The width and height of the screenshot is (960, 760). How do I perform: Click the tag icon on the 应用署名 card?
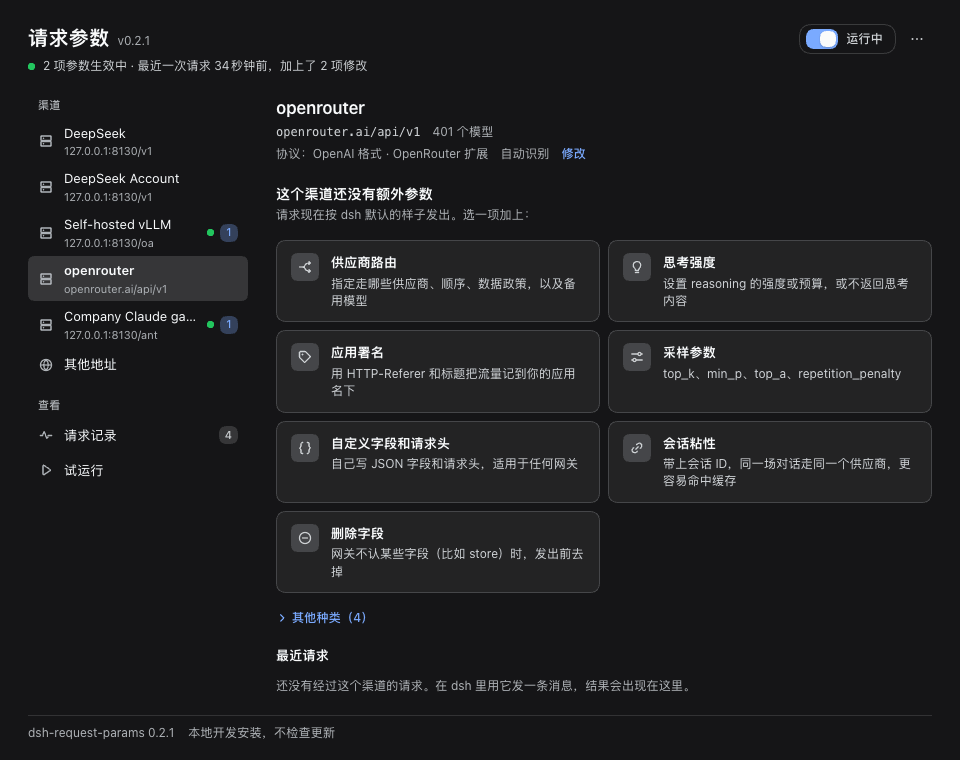[305, 357]
